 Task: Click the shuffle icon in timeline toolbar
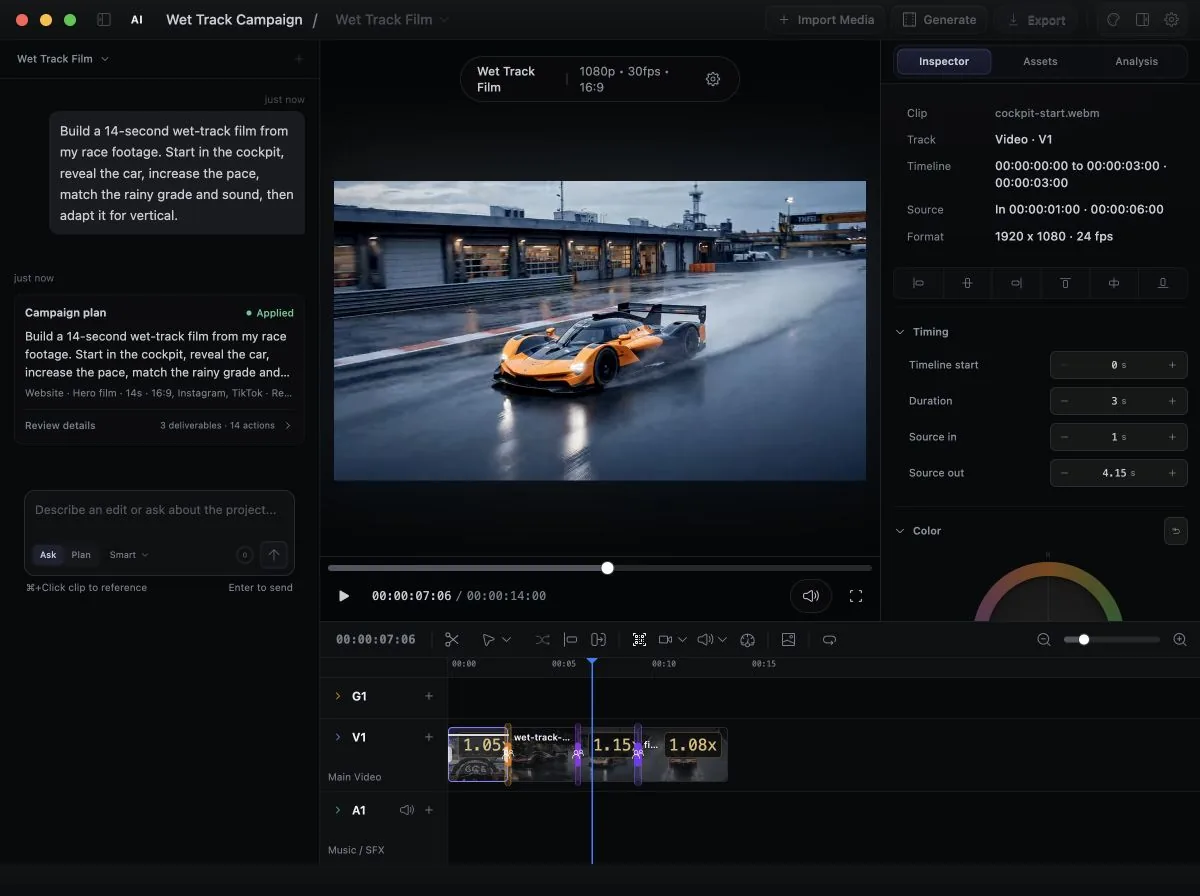pyautogui.click(x=542, y=639)
